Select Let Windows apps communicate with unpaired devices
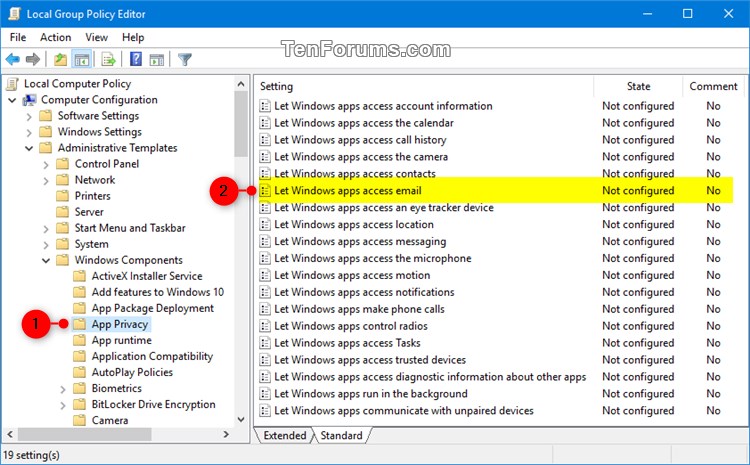The width and height of the screenshot is (750, 465). (404, 410)
